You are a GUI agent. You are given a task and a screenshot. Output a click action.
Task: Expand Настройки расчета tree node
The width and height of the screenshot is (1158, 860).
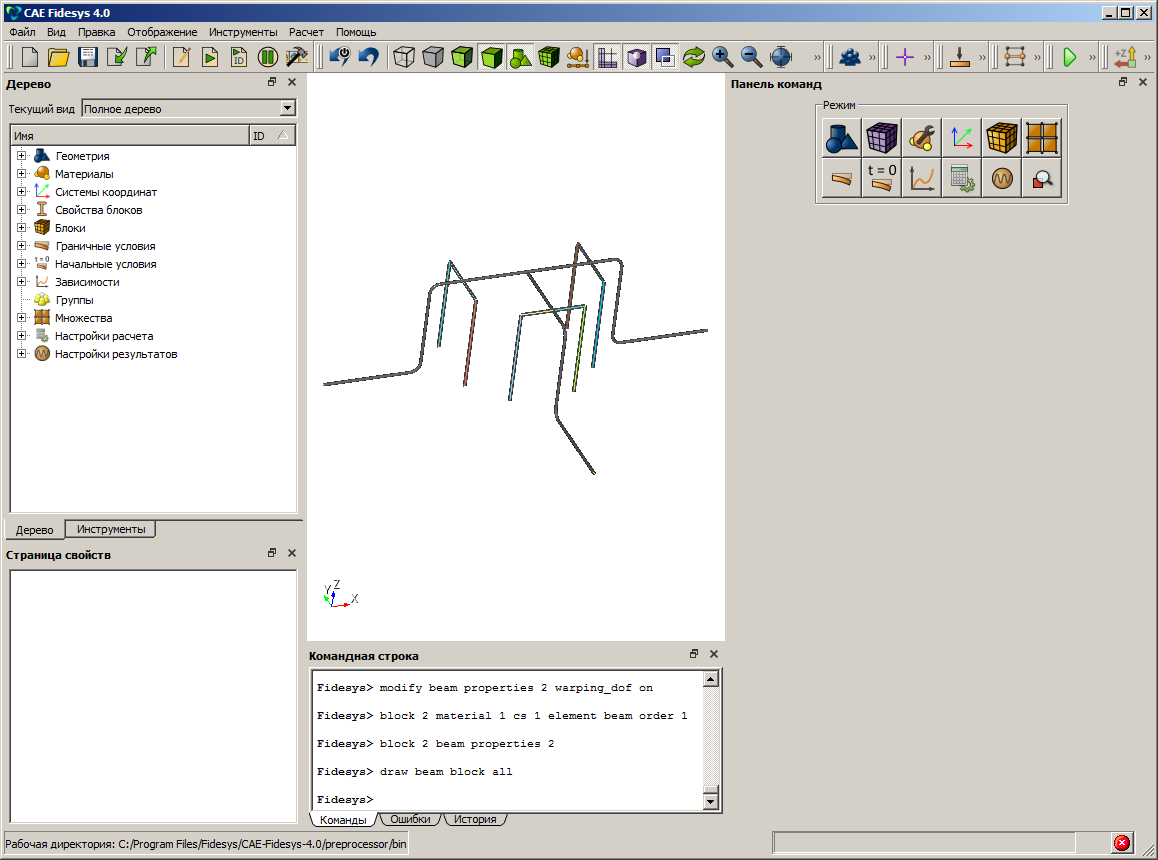click(21, 336)
